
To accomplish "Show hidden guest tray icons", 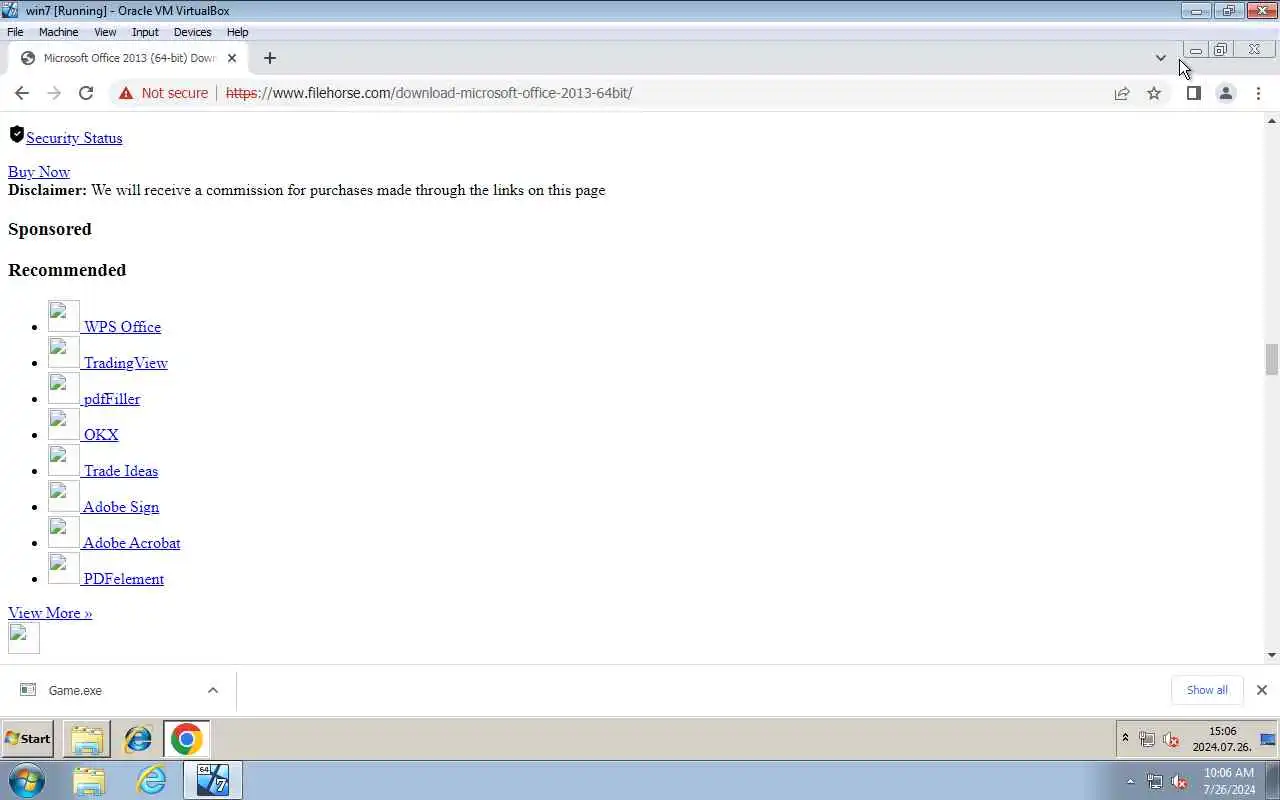I will 1125,739.
